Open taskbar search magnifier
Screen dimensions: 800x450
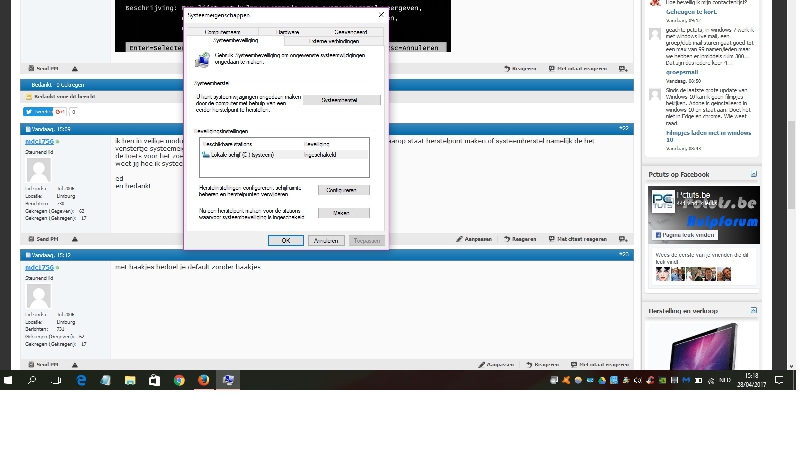32,380
